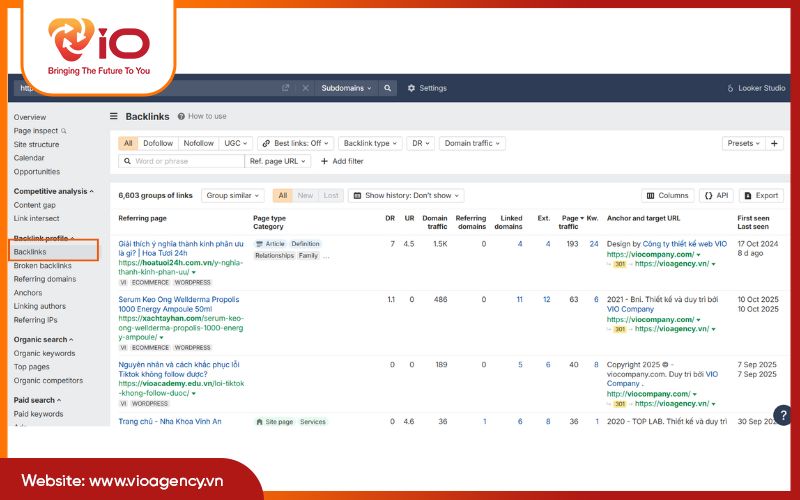Open the URL in new tab icon
Screen dimensions: 800x500
click(286, 88)
